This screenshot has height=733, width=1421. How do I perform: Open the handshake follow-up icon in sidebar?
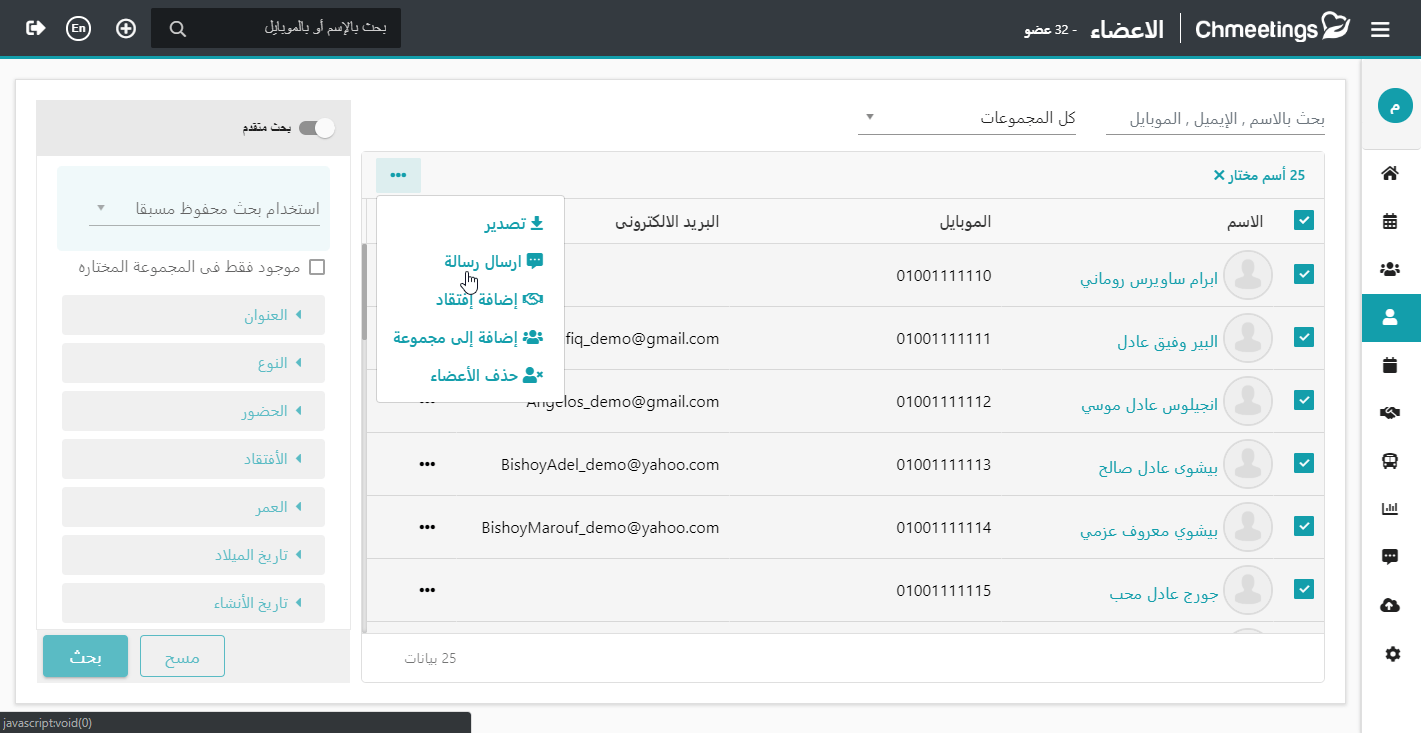coord(1390,413)
